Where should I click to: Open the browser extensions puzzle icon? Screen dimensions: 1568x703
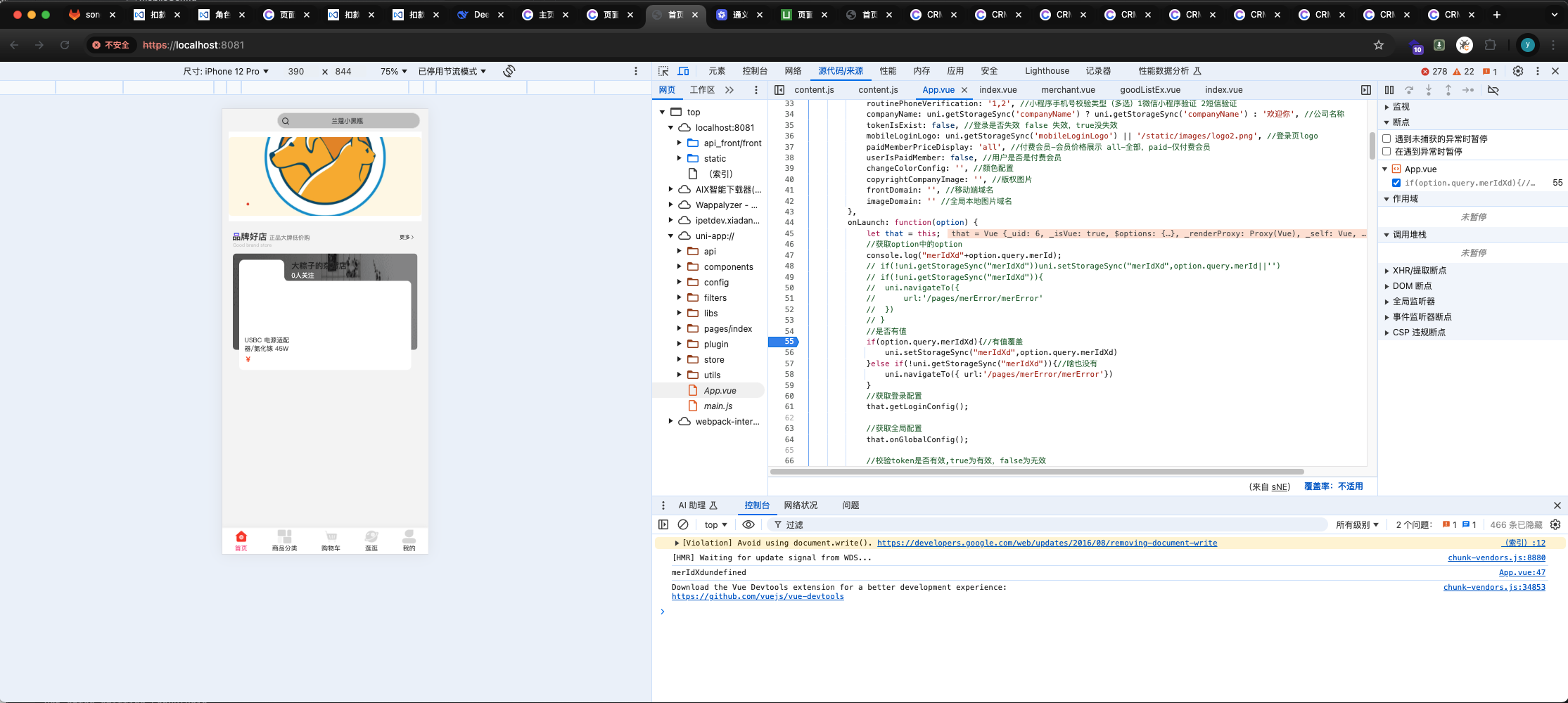pyautogui.click(x=1490, y=45)
